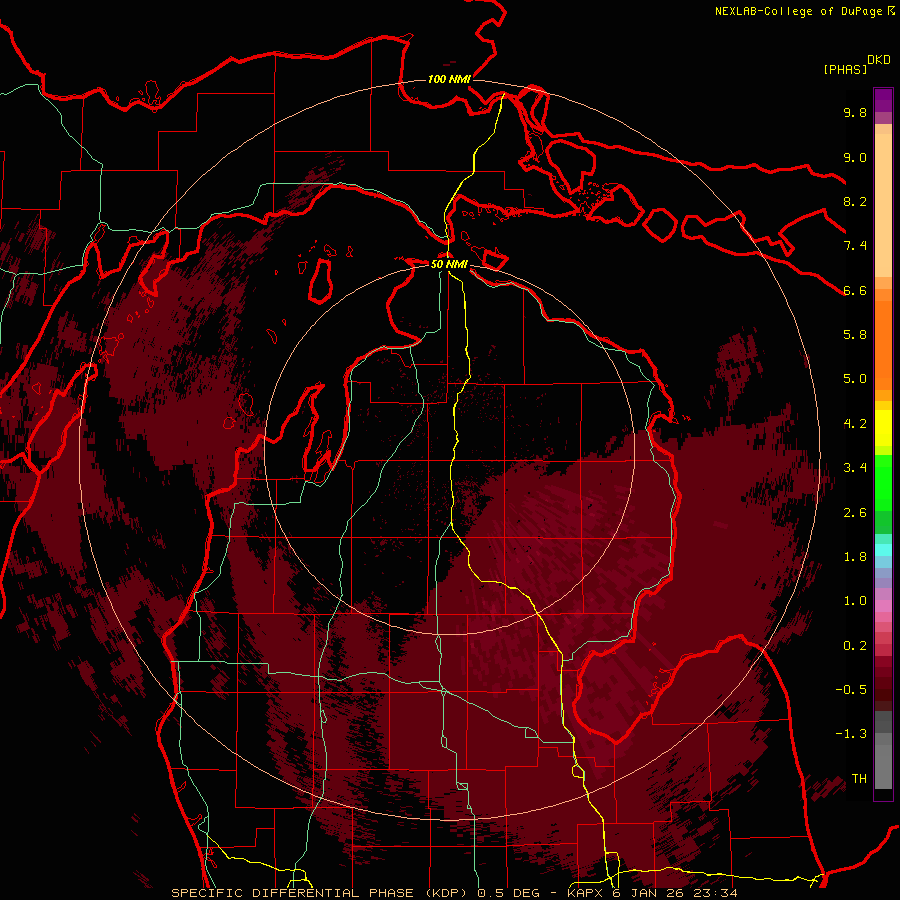This screenshot has height=900, width=900.
Task: Click the 2.6 legend value
Action: 855,513
